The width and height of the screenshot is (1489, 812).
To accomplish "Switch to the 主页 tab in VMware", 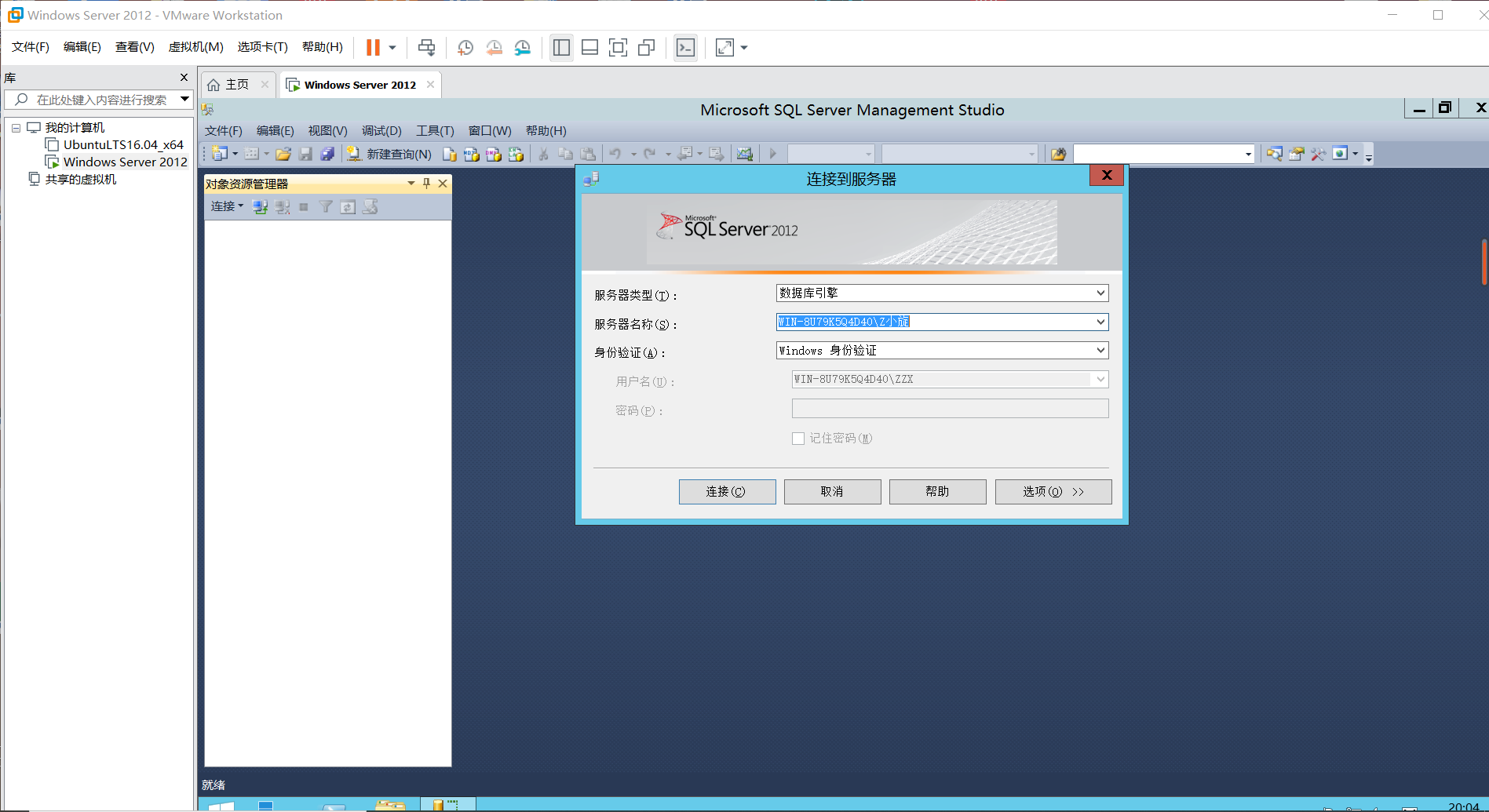I will coord(235,84).
